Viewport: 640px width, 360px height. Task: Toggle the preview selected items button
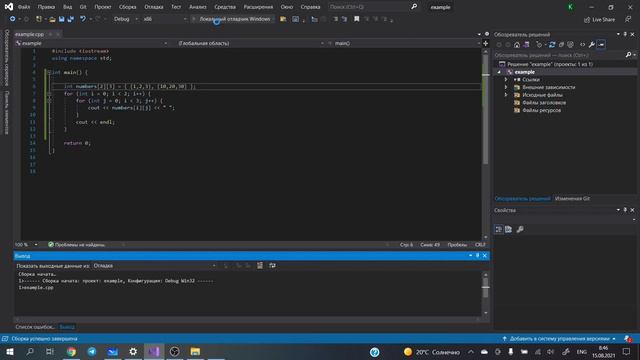(x=601, y=44)
